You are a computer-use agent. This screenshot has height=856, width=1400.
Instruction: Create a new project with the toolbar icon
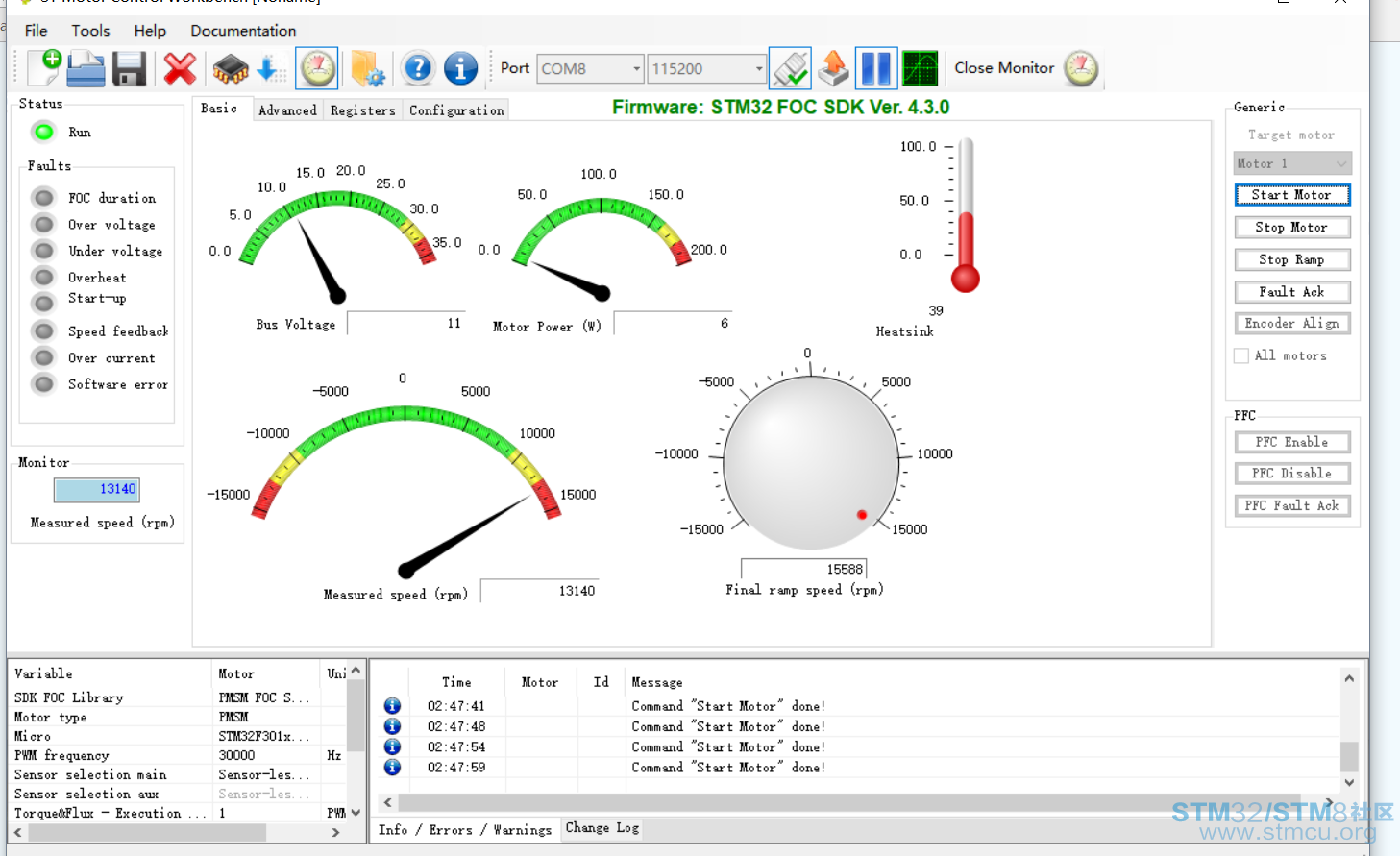45,68
